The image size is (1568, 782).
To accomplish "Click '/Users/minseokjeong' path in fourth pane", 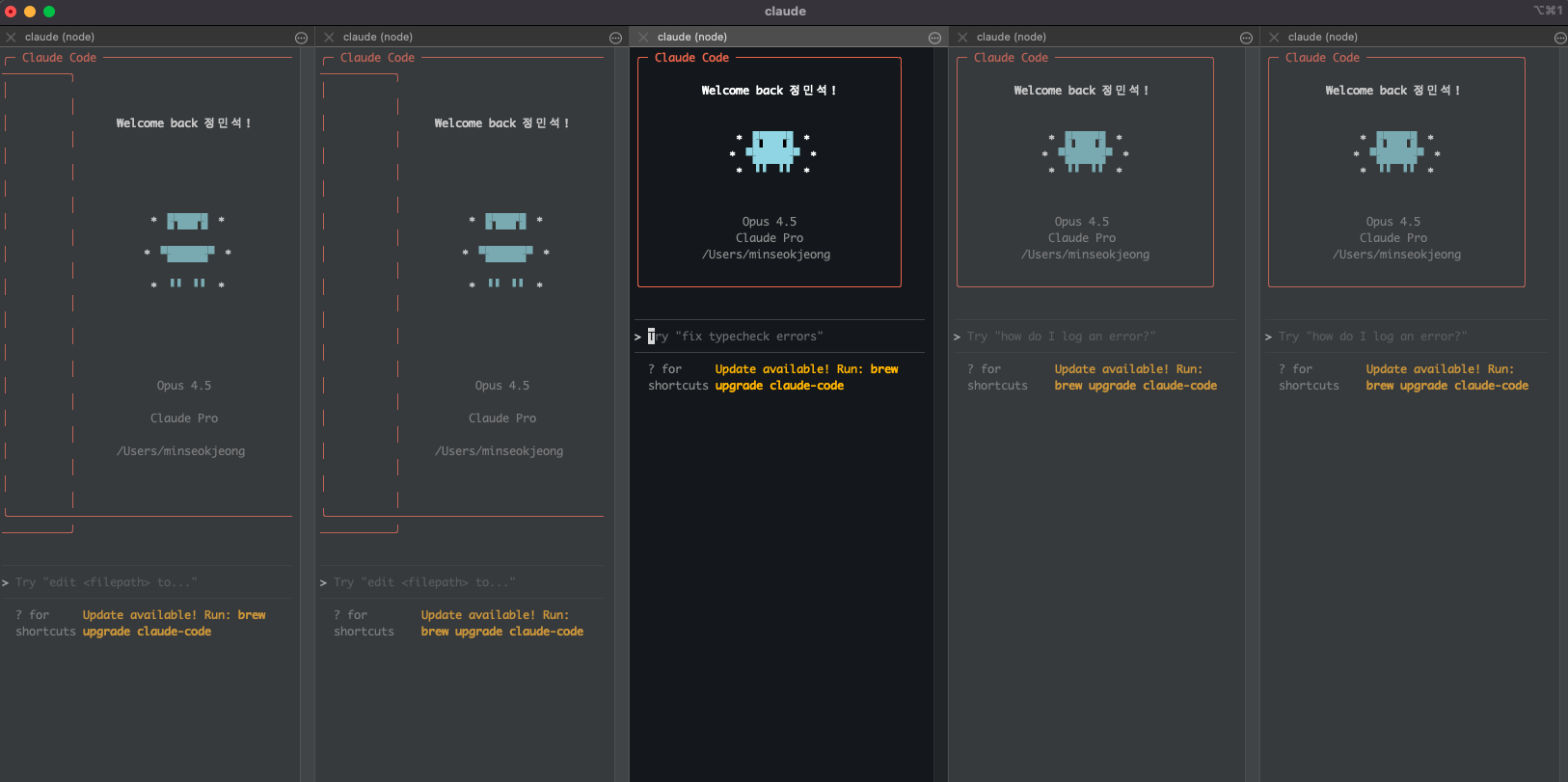I will click(1086, 255).
